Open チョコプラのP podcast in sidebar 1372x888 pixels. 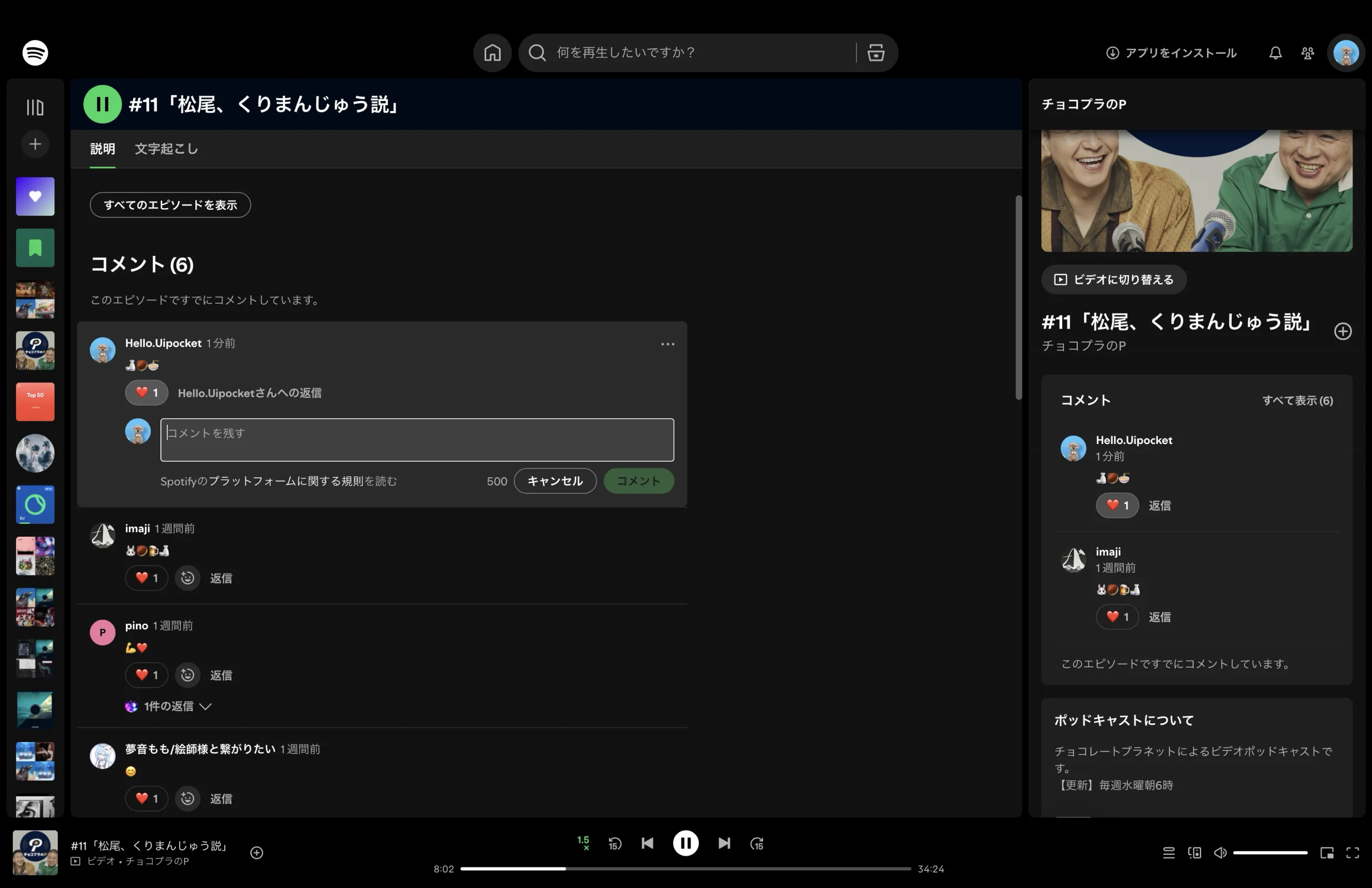35,351
